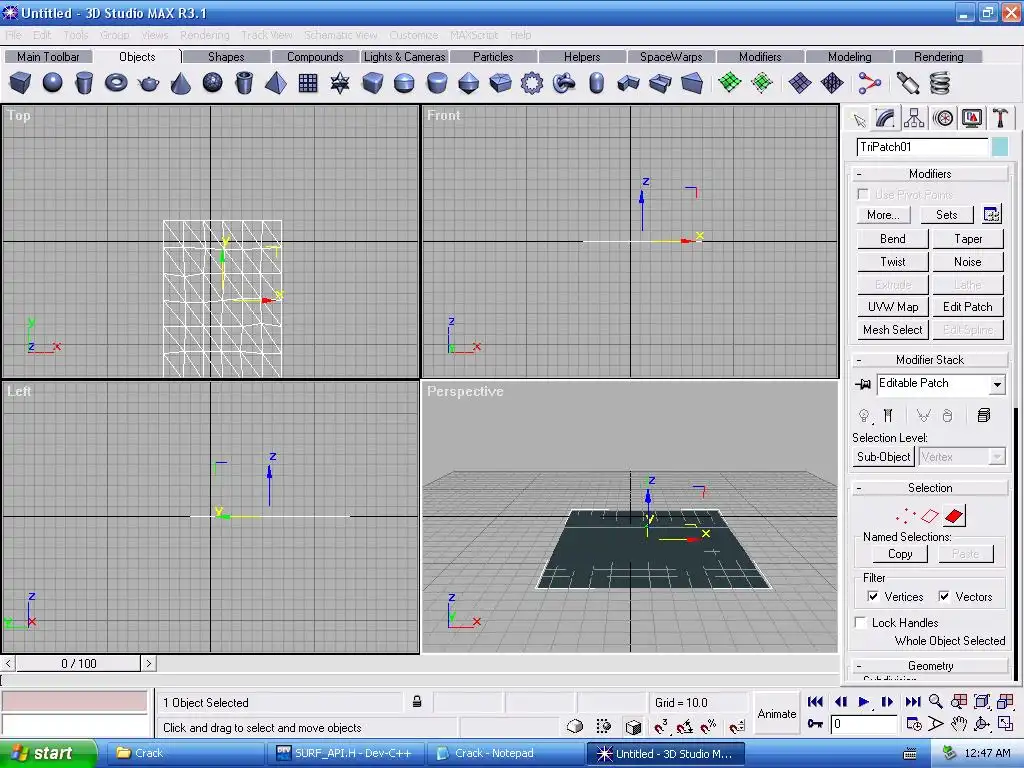
Task: Open the Utilities hammer icon
Action: point(1000,118)
